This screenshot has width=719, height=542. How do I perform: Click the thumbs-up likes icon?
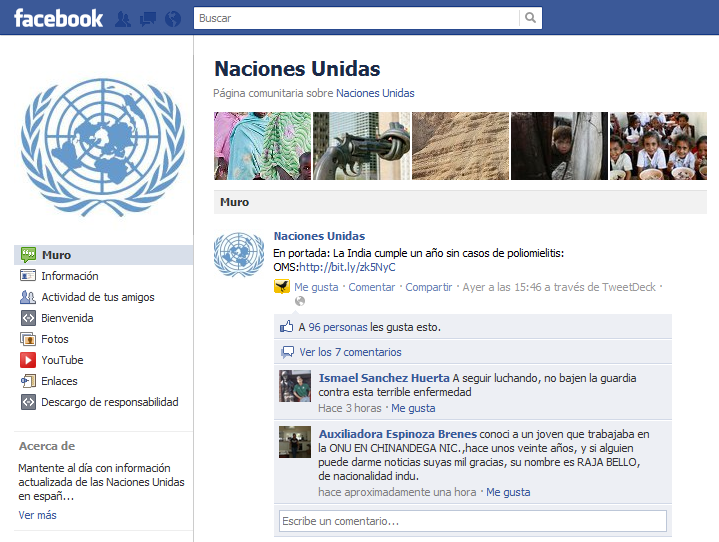[x=287, y=326]
